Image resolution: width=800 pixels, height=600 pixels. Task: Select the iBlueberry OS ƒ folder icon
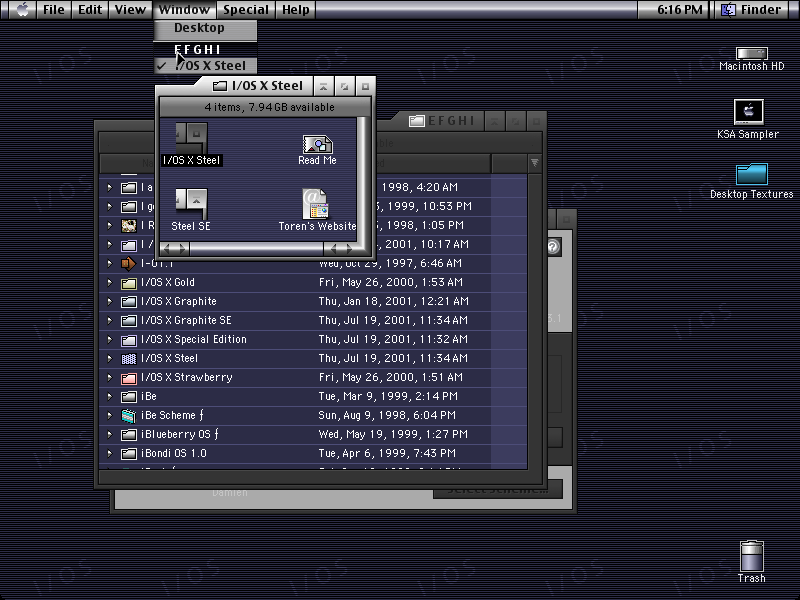pyautogui.click(x=129, y=435)
